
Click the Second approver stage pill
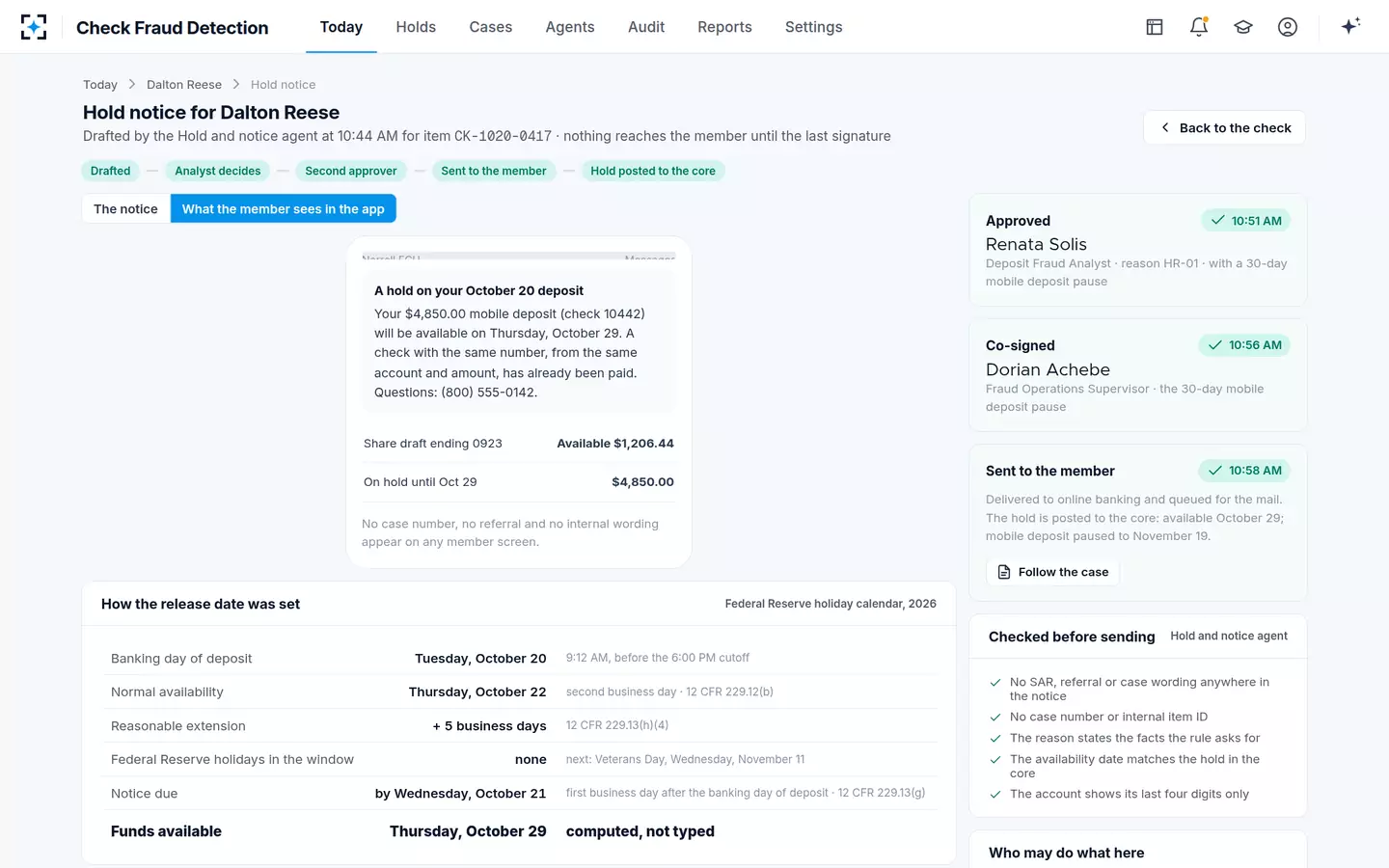(351, 171)
